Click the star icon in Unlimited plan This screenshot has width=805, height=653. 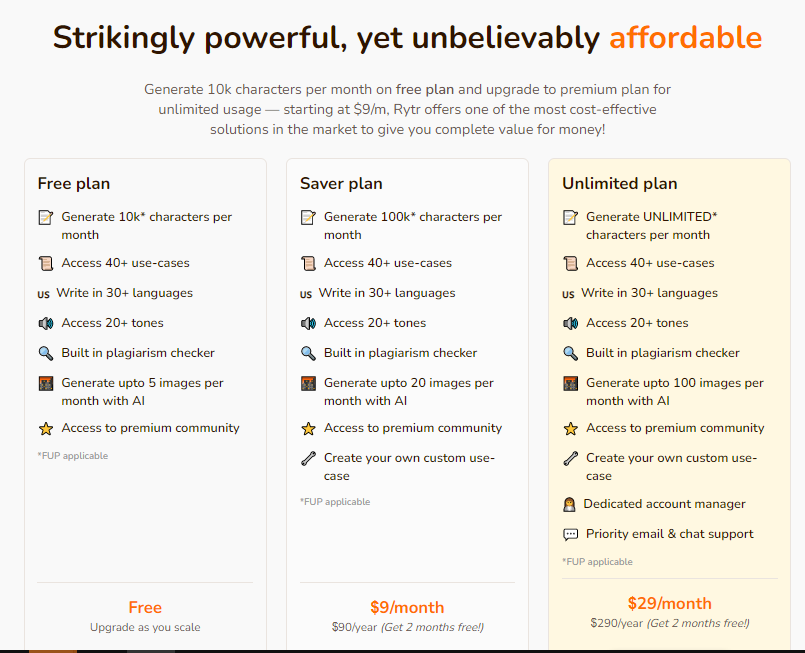pyautogui.click(x=570, y=428)
